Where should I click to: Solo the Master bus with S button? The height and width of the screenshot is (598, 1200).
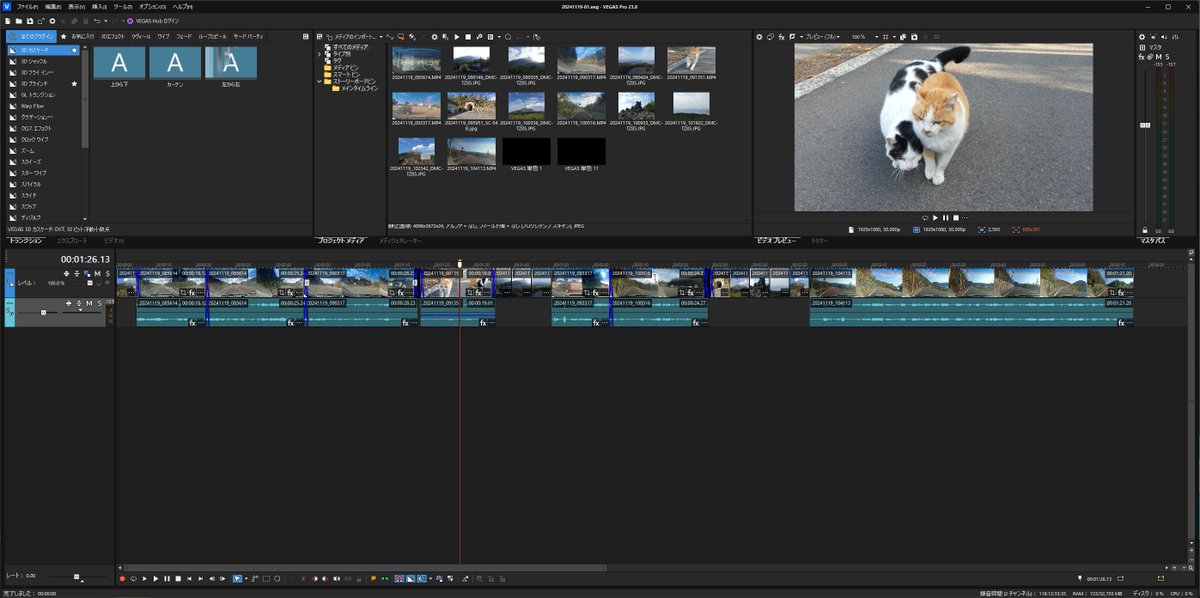tap(1167, 57)
